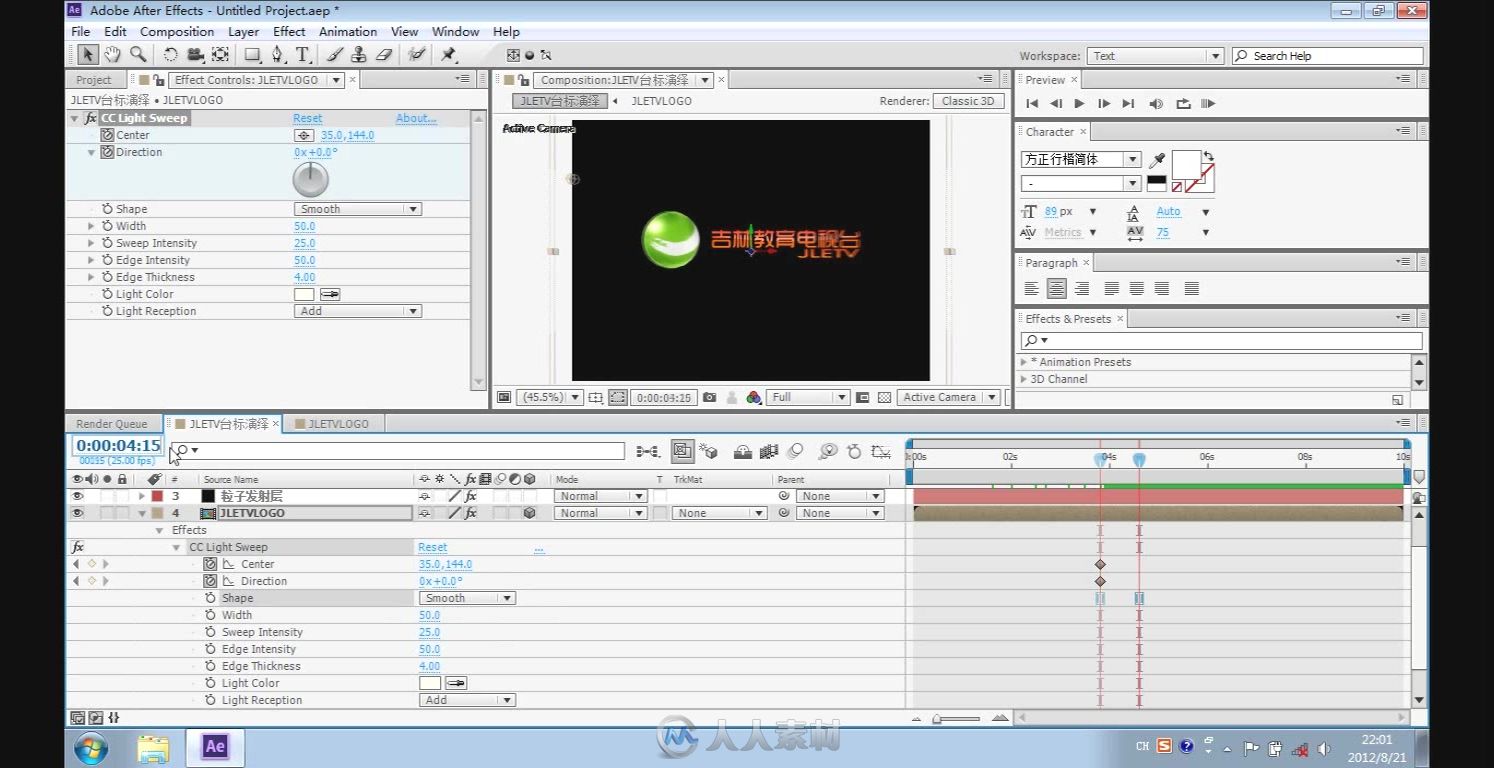Click Width value 50.0 in Effect Controls
Image resolution: width=1494 pixels, height=768 pixels.
pos(304,226)
